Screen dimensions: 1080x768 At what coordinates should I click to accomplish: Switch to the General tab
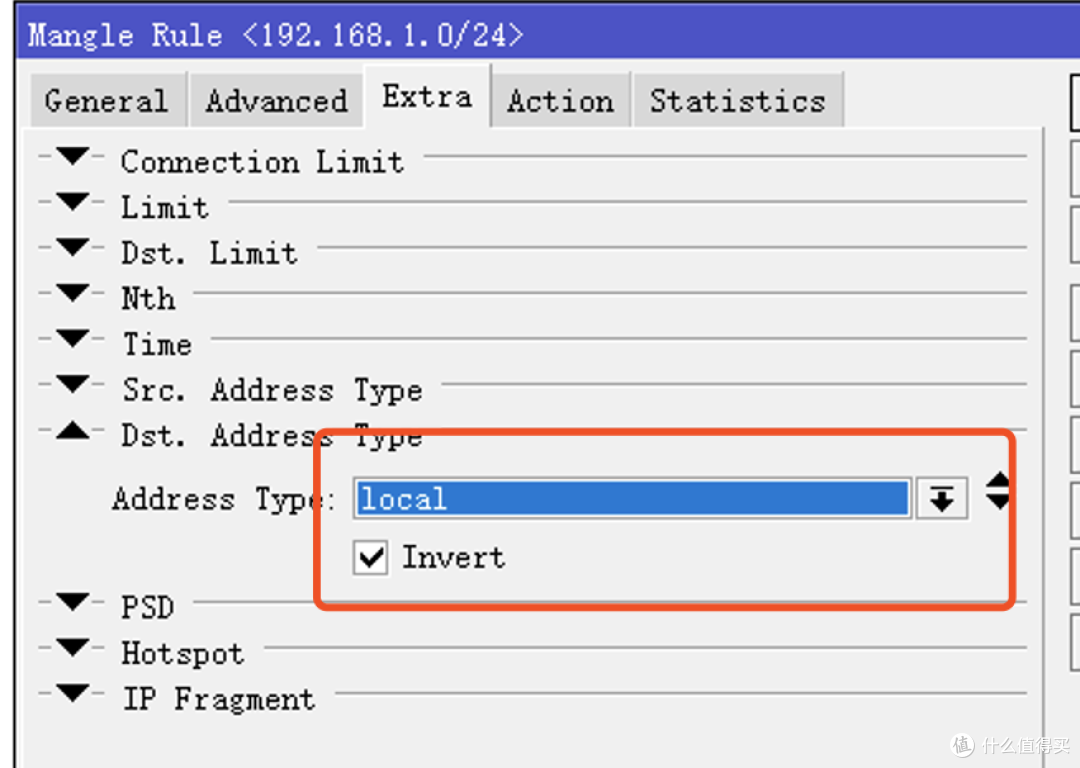(105, 101)
